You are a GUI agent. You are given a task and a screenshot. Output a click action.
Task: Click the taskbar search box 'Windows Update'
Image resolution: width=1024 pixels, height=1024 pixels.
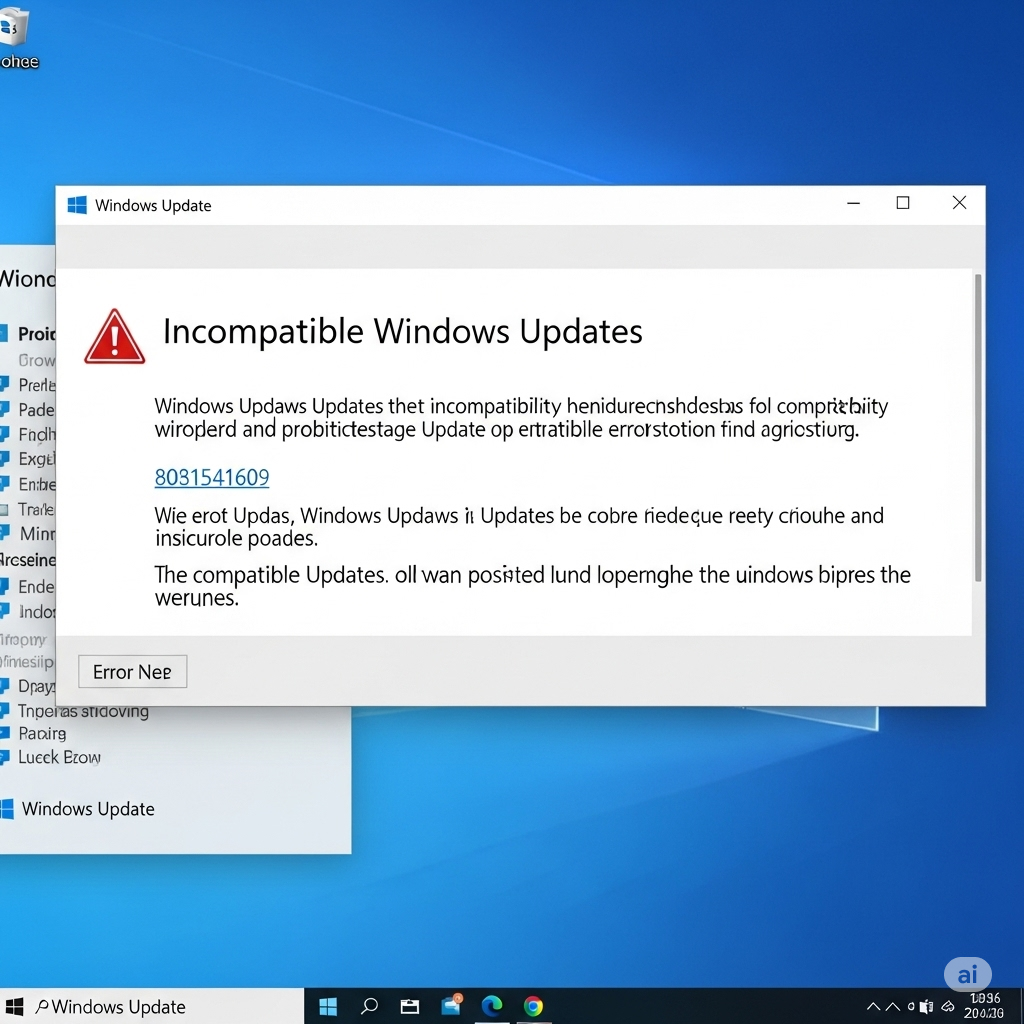point(167,1006)
